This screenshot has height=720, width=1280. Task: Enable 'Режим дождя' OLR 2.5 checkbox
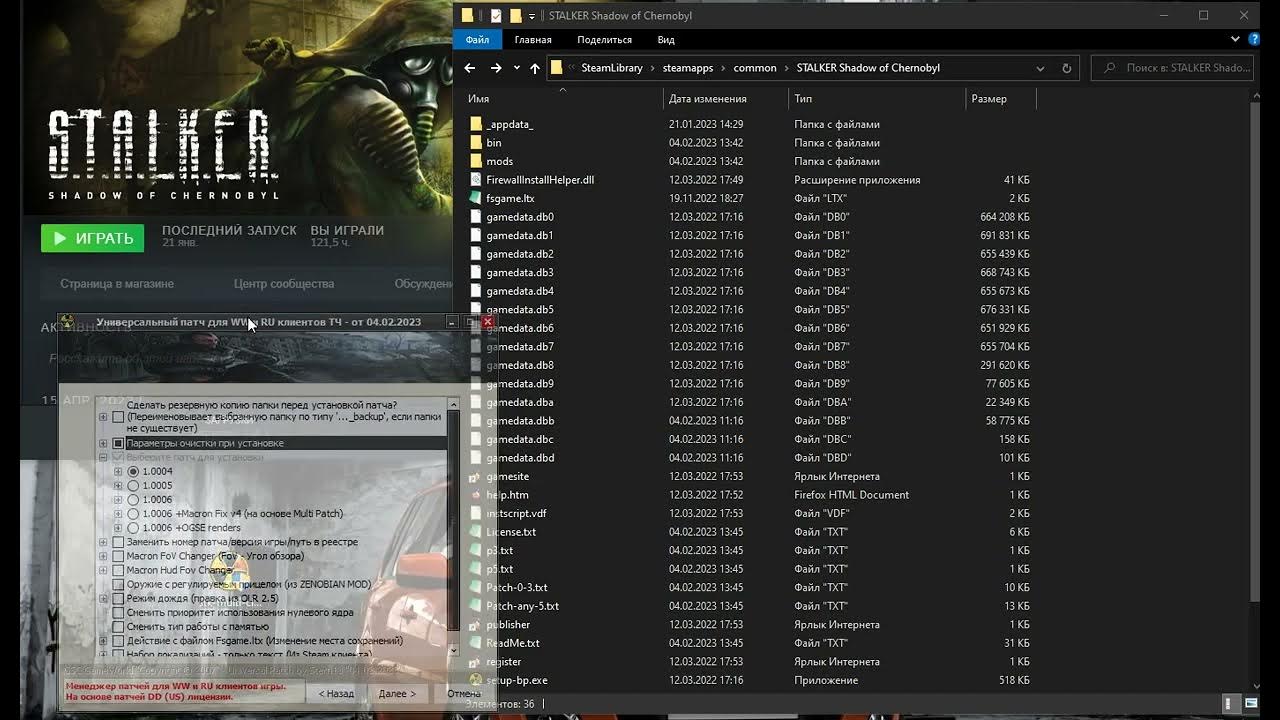(119, 598)
